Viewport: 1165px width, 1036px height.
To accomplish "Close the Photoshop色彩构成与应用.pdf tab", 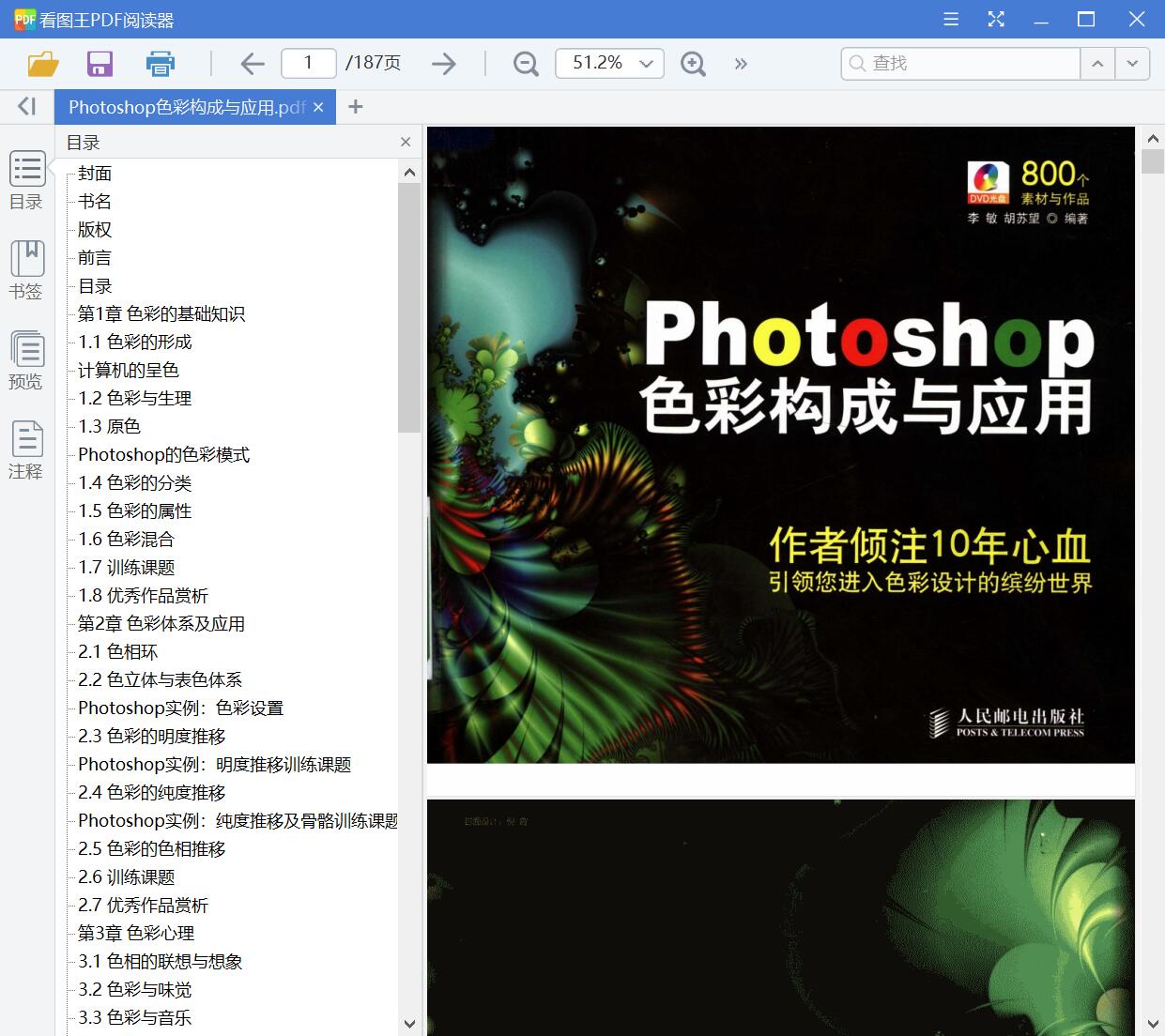I will click(x=318, y=107).
